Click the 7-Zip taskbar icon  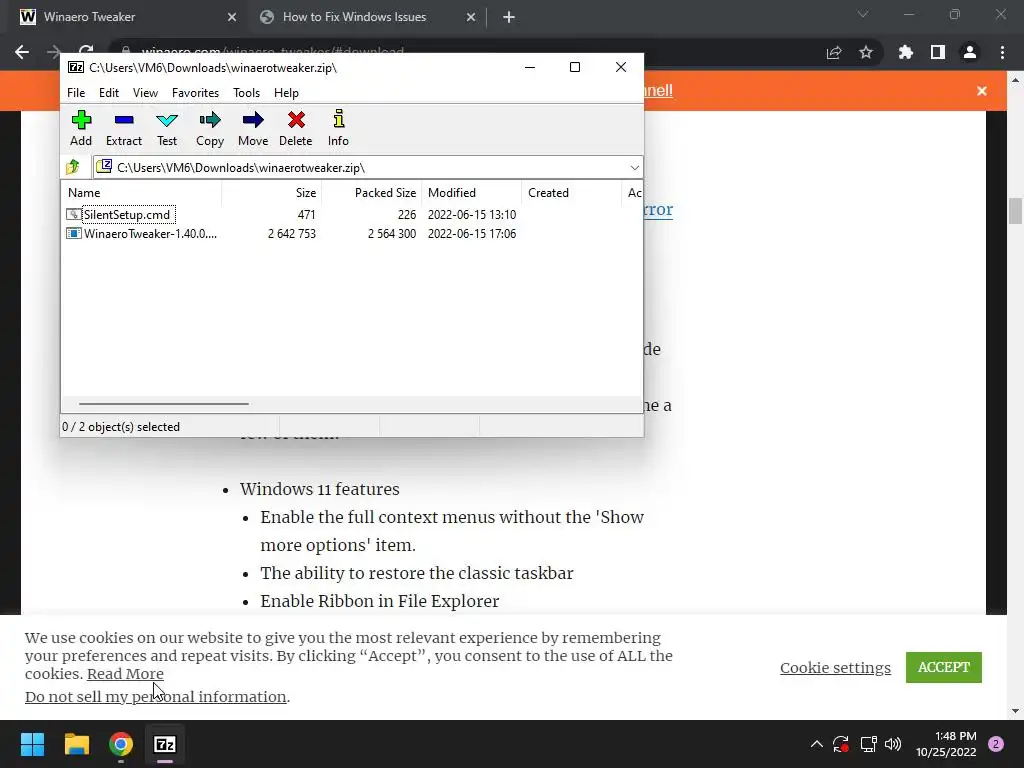pyautogui.click(x=165, y=744)
